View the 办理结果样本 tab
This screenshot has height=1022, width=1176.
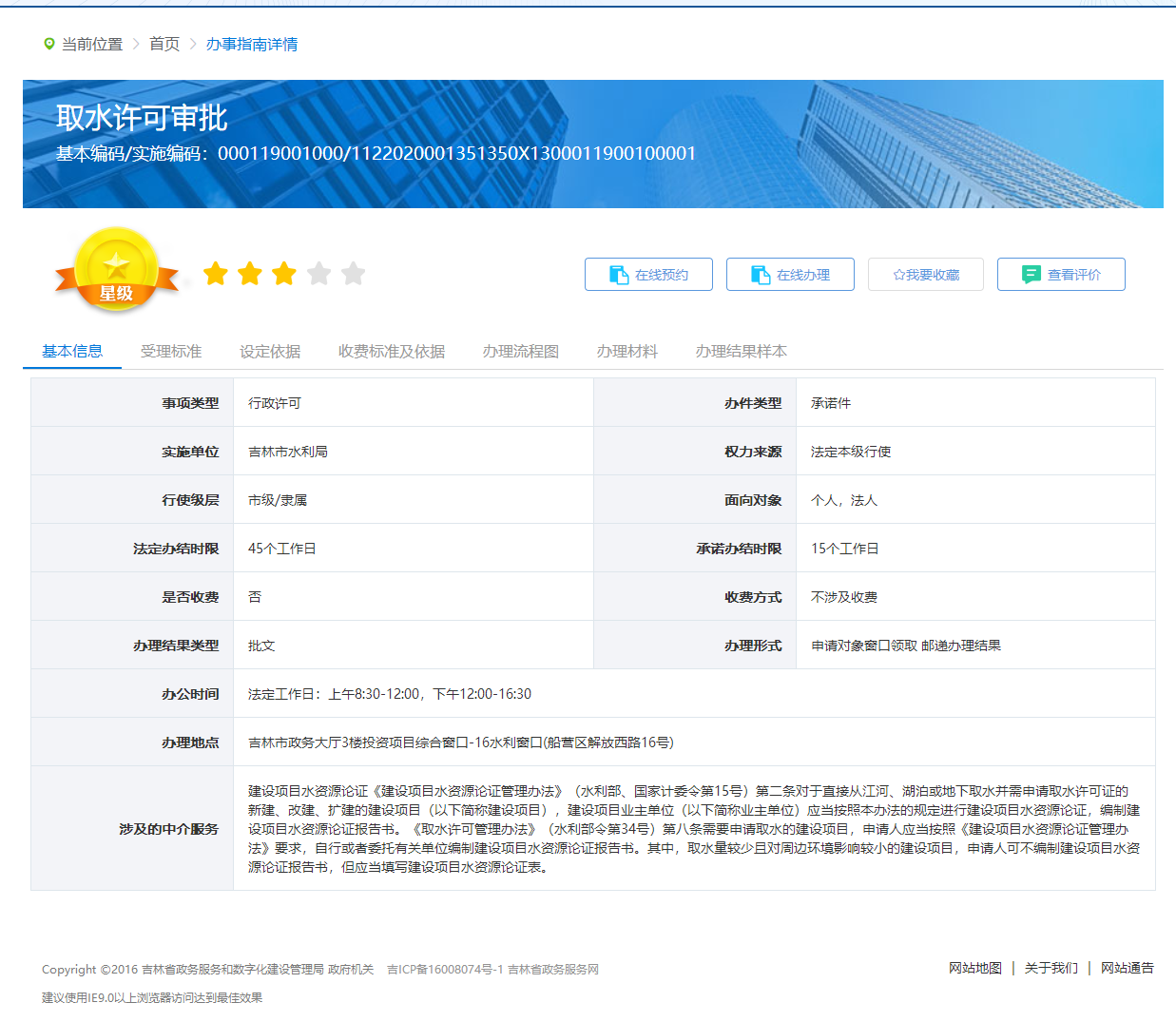[x=740, y=350]
